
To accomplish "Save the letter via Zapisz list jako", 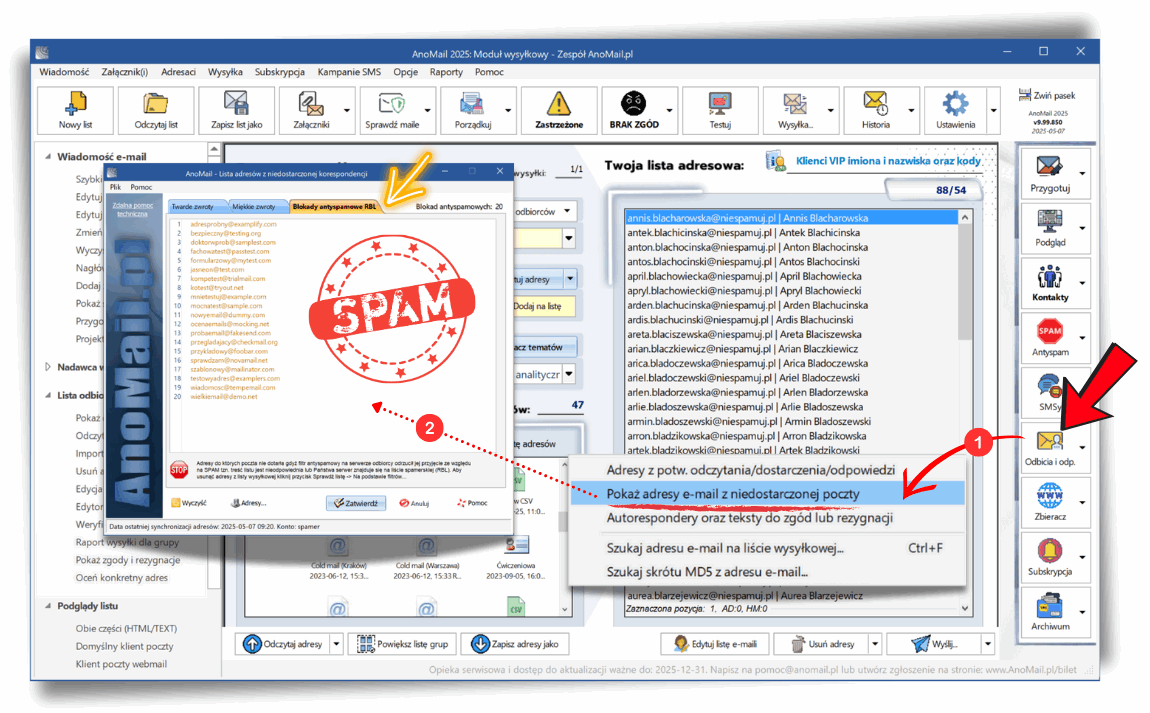I will [x=236, y=110].
